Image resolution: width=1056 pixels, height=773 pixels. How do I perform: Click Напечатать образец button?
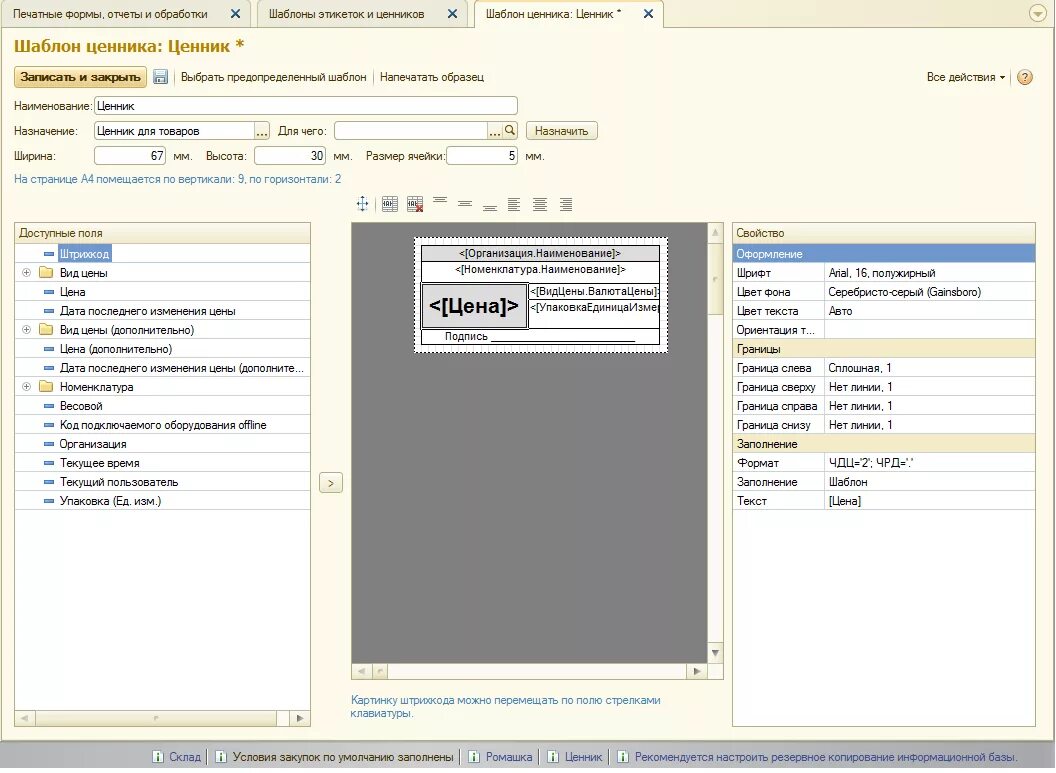point(432,77)
